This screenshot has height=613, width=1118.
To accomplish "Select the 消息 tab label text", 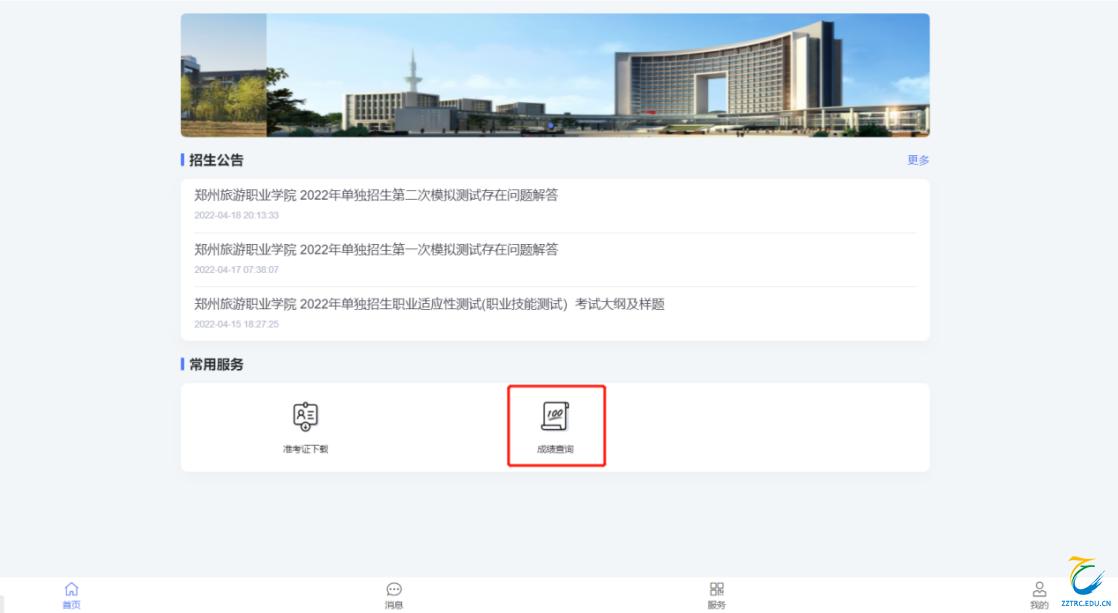I will [394, 605].
